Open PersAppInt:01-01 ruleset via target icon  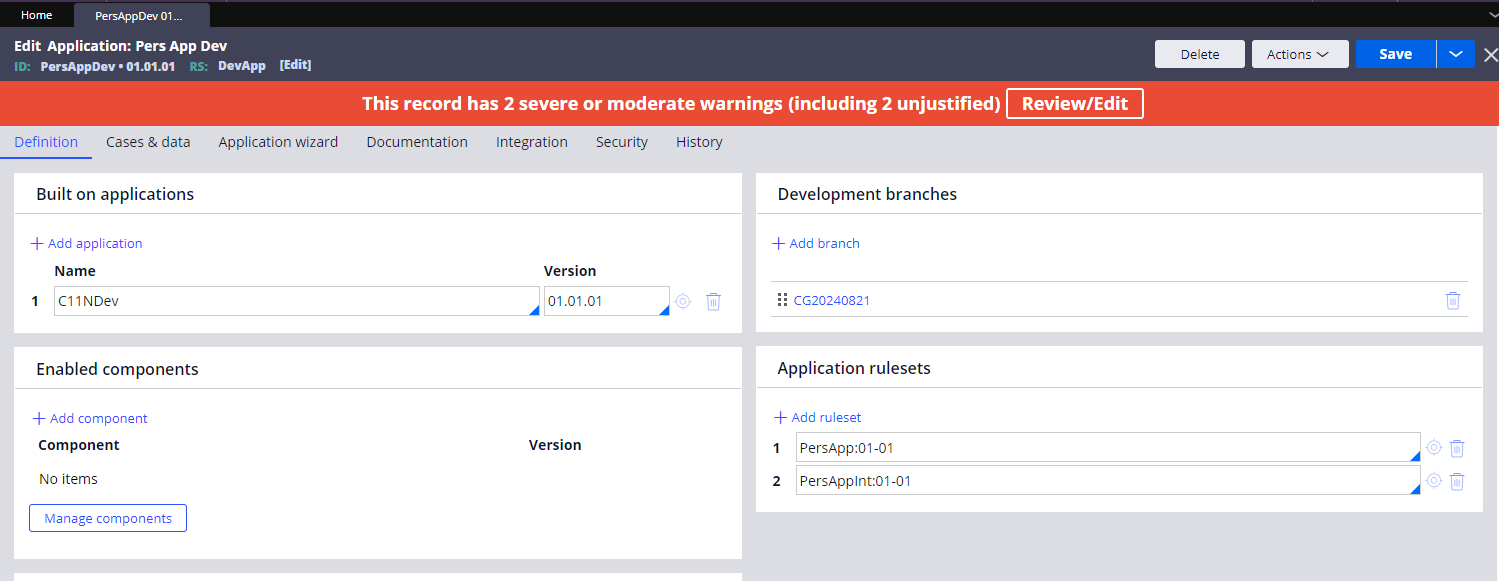(x=1433, y=481)
